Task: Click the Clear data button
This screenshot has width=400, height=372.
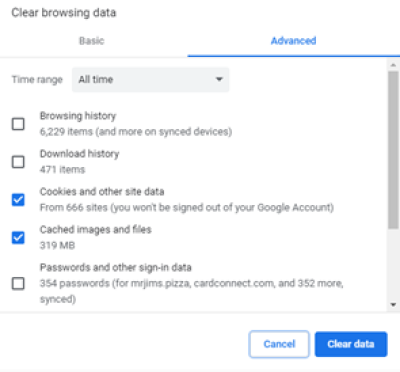Action: click(351, 344)
